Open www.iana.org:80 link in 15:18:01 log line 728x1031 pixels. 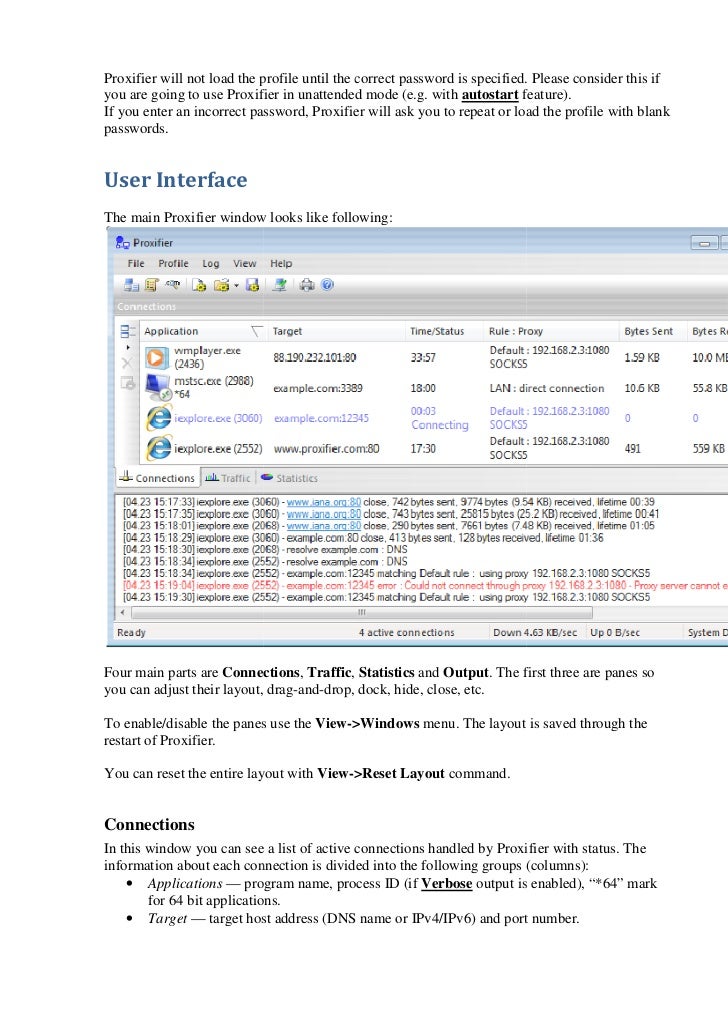click(324, 525)
